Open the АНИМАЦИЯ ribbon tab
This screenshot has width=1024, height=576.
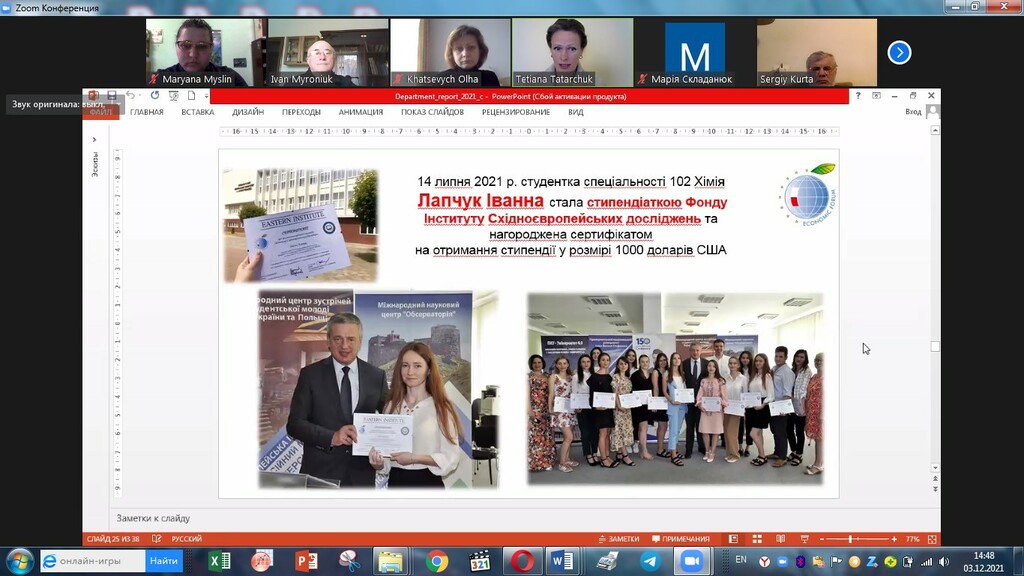pyautogui.click(x=360, y=112)
